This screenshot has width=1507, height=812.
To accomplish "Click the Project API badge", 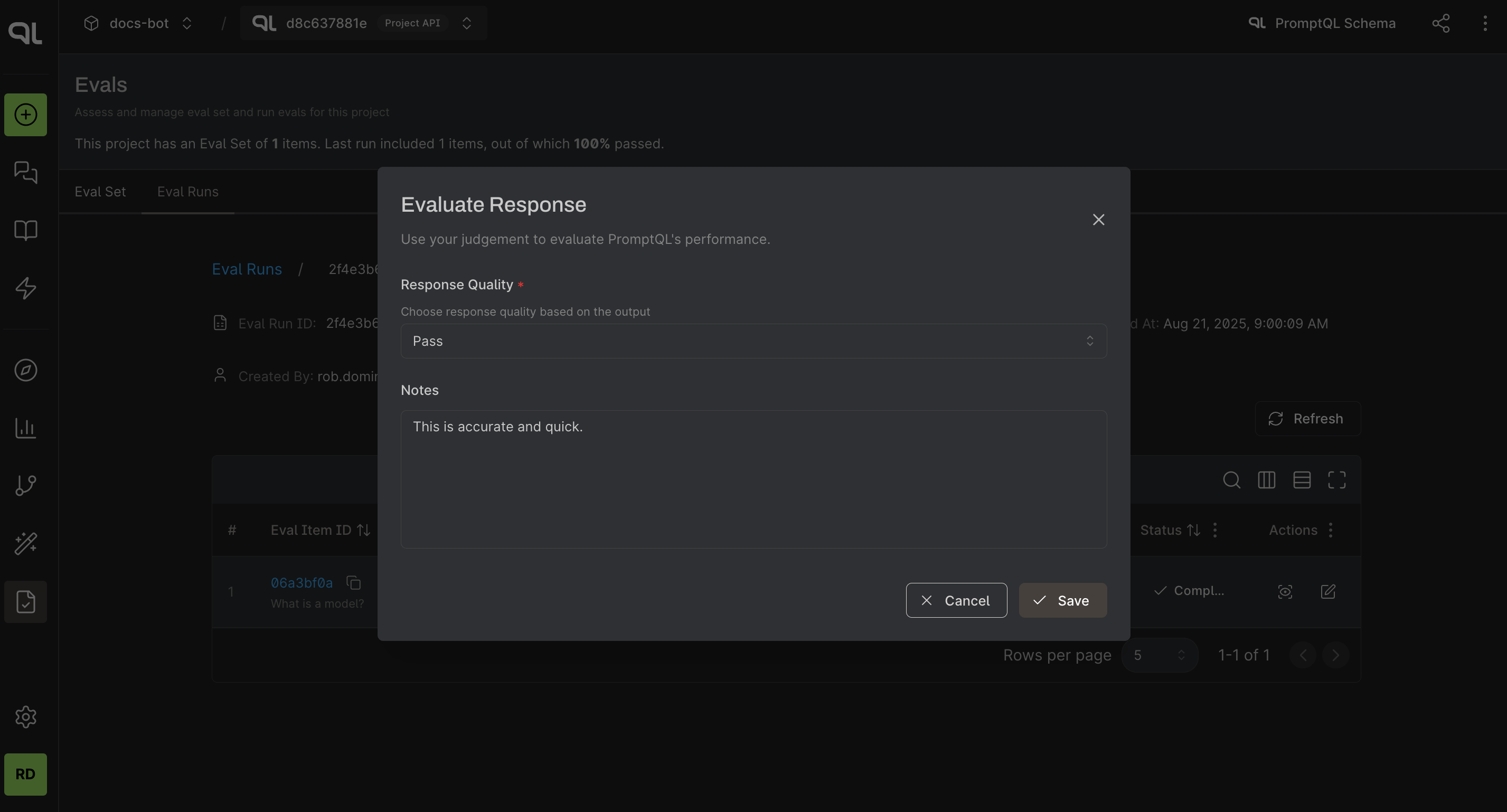I will [x=412, y=23].
